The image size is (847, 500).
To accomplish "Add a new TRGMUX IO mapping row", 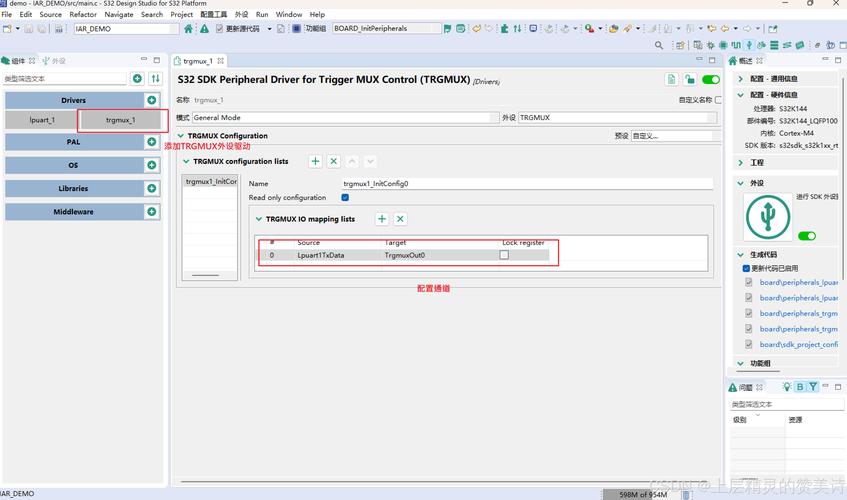I will [382, 219].
